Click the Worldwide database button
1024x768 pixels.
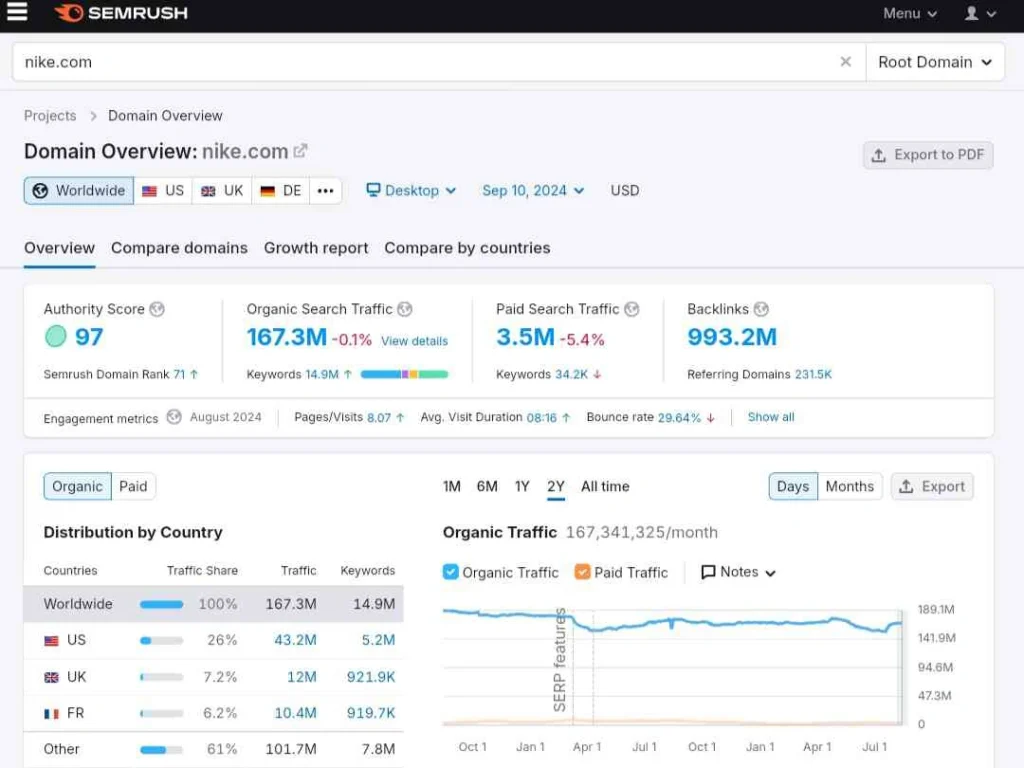(x=79, y=191)
